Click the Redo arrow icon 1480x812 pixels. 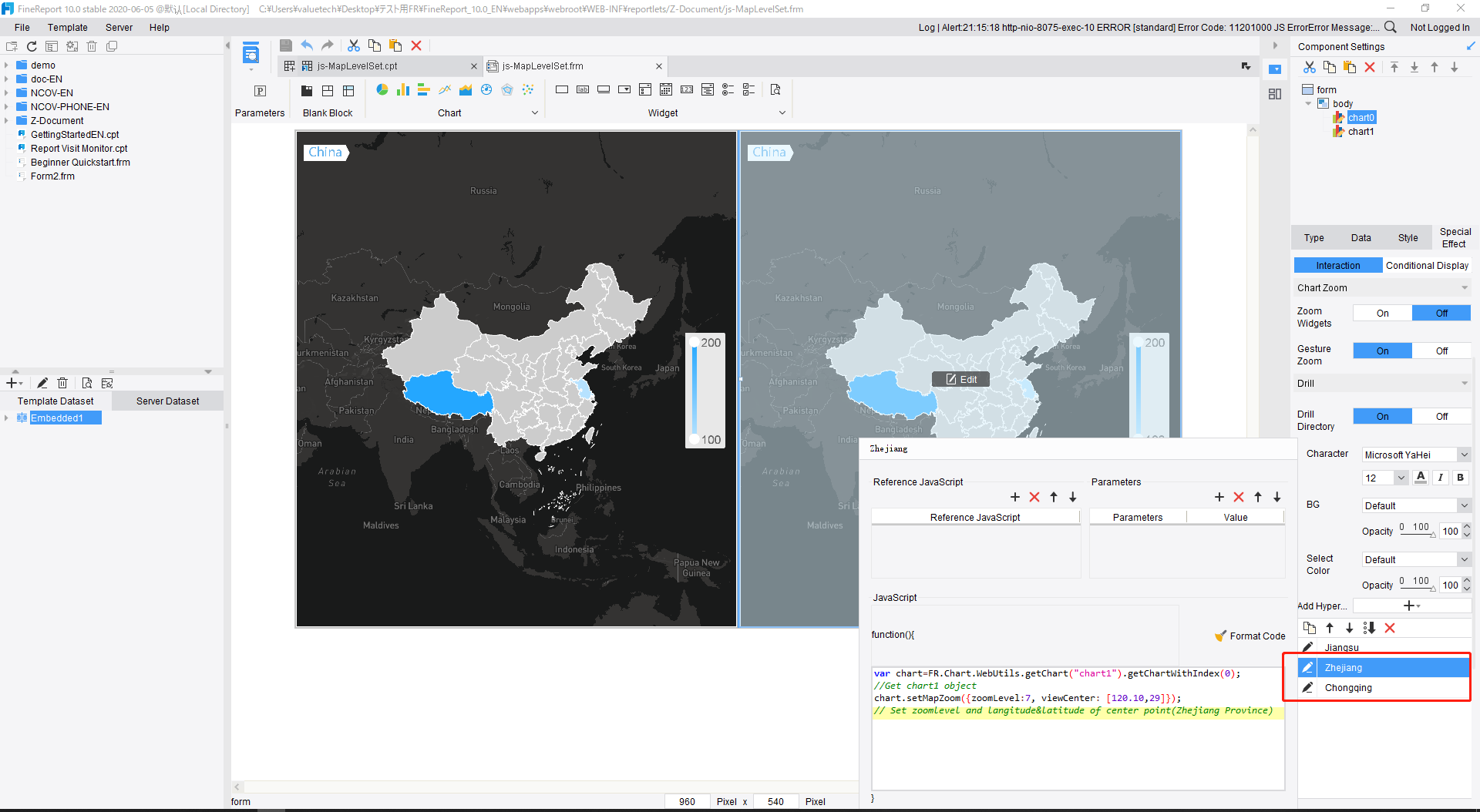coord(328,45)
